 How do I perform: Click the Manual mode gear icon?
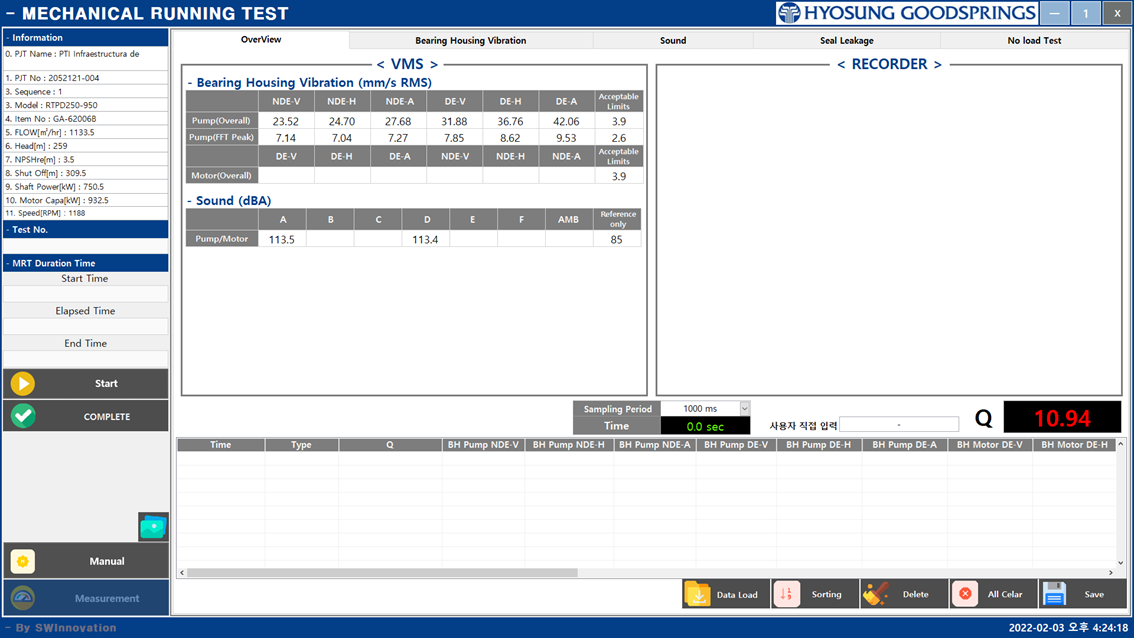pos(23,561)
